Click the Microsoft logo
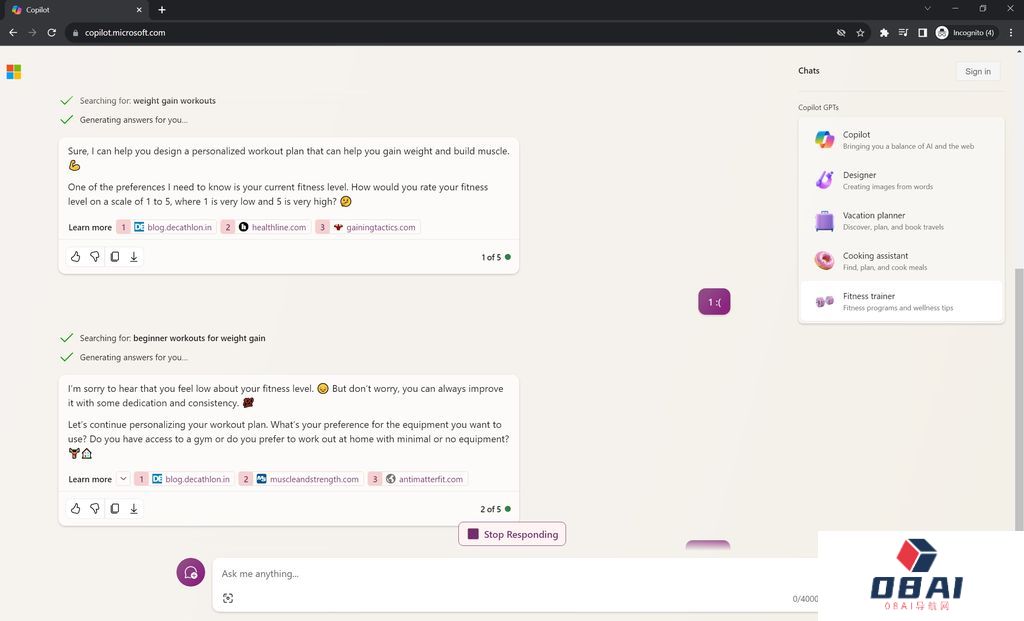 14,72
